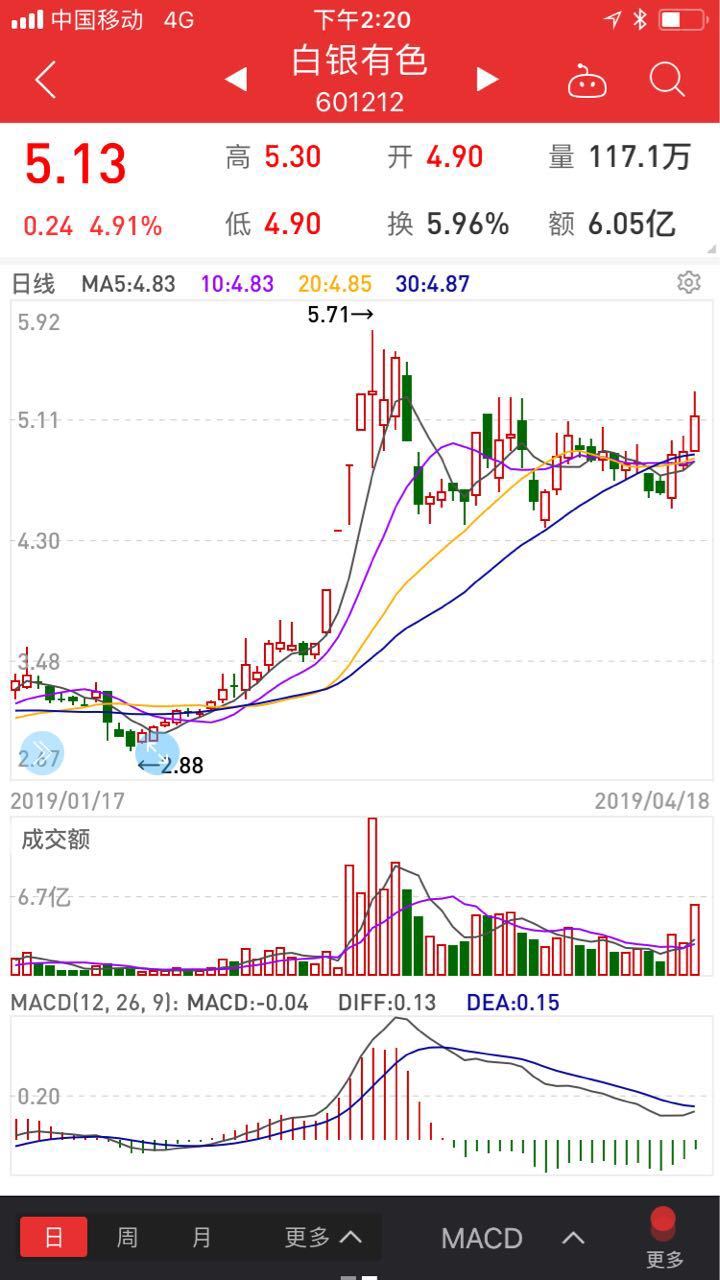Tap the 5.71 high price marker
The width and height of the screenshot is (720, 1280).
coord(340,314)
